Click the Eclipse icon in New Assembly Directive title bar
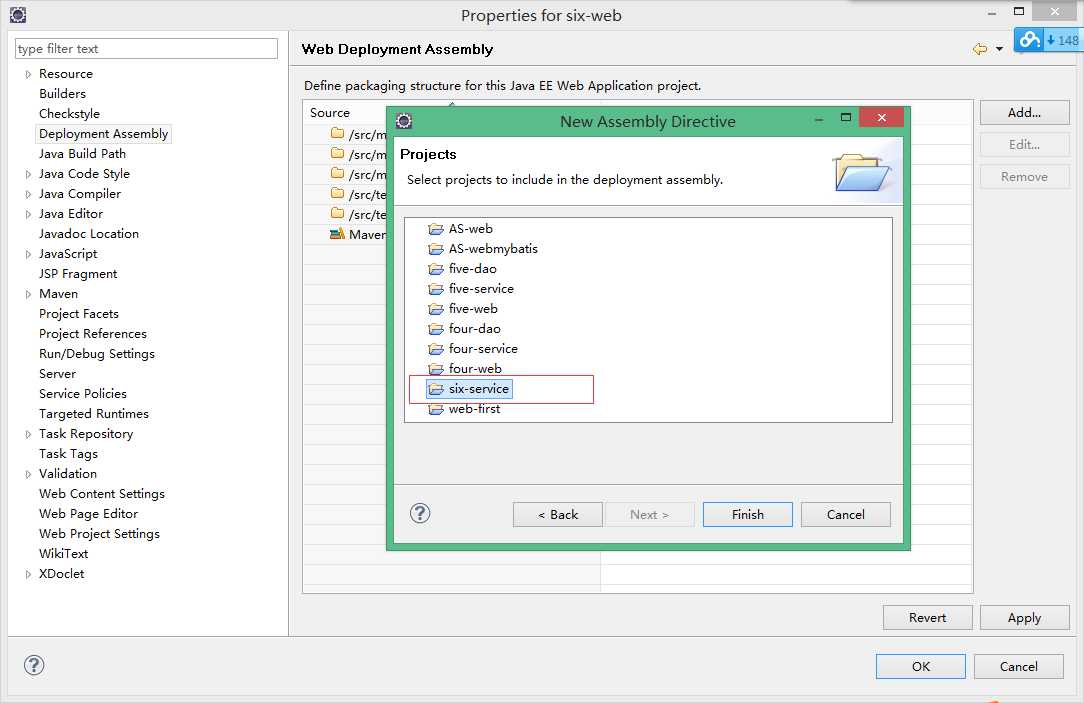1084x703 pixels. [x=404, y=122]
